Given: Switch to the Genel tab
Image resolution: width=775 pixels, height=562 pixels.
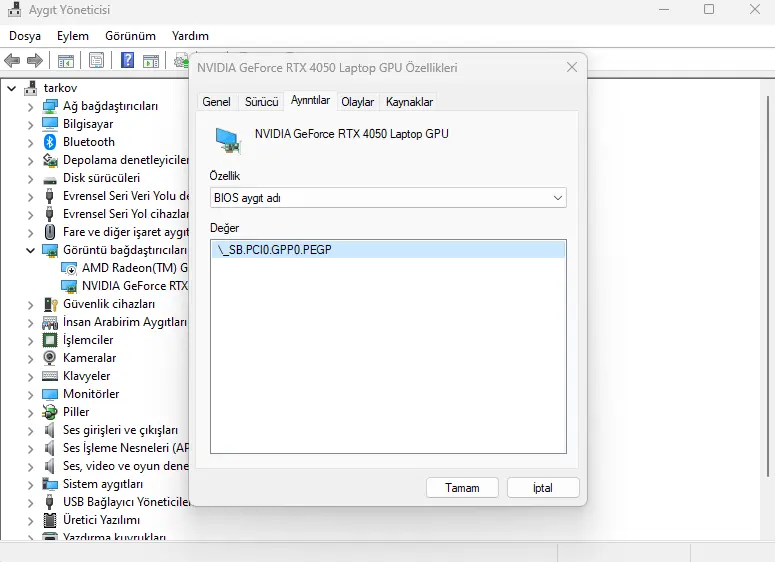Looking at the screenshot, I should 216,102.
